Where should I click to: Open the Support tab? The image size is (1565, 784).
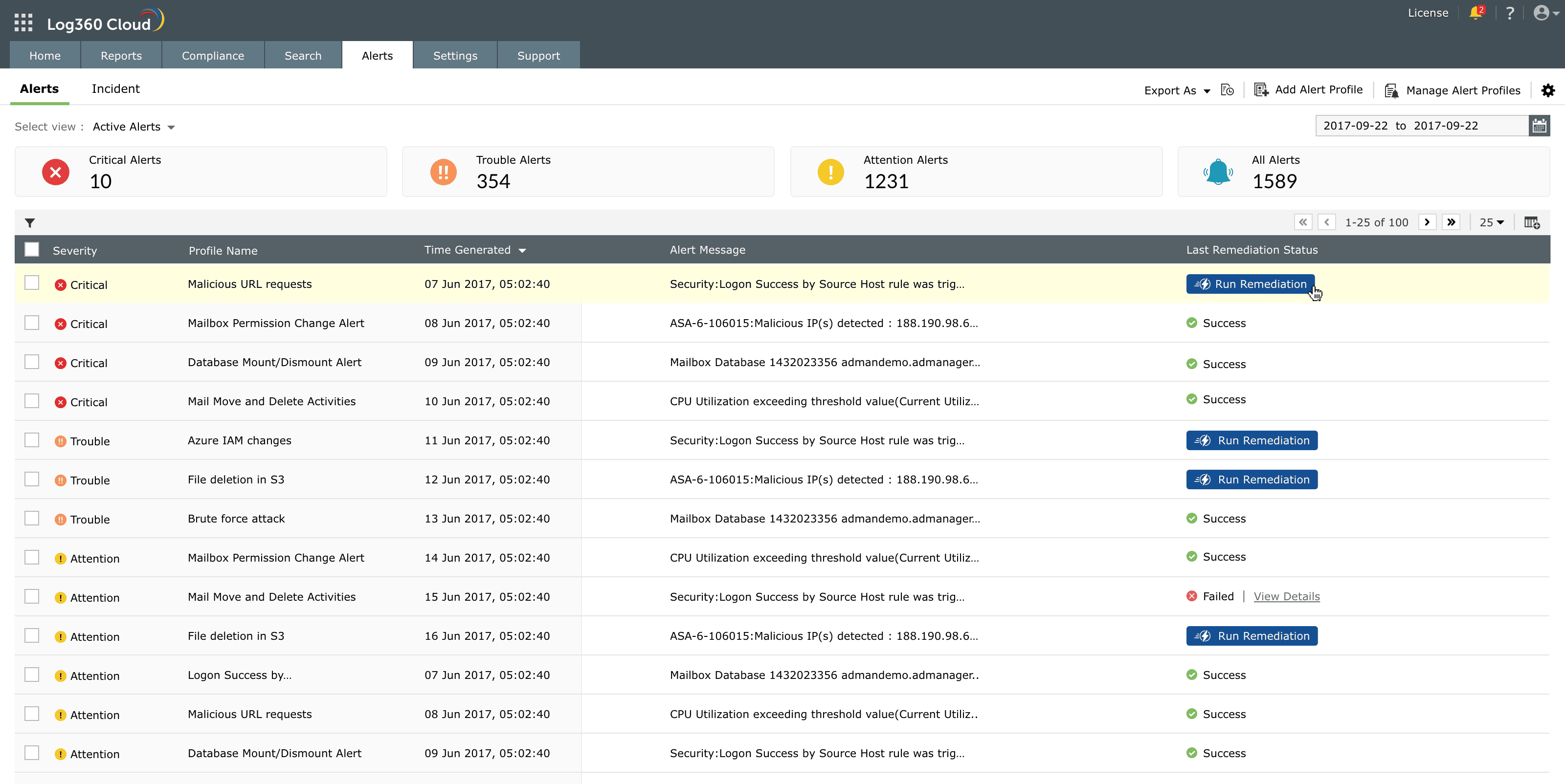pos(538,55)
